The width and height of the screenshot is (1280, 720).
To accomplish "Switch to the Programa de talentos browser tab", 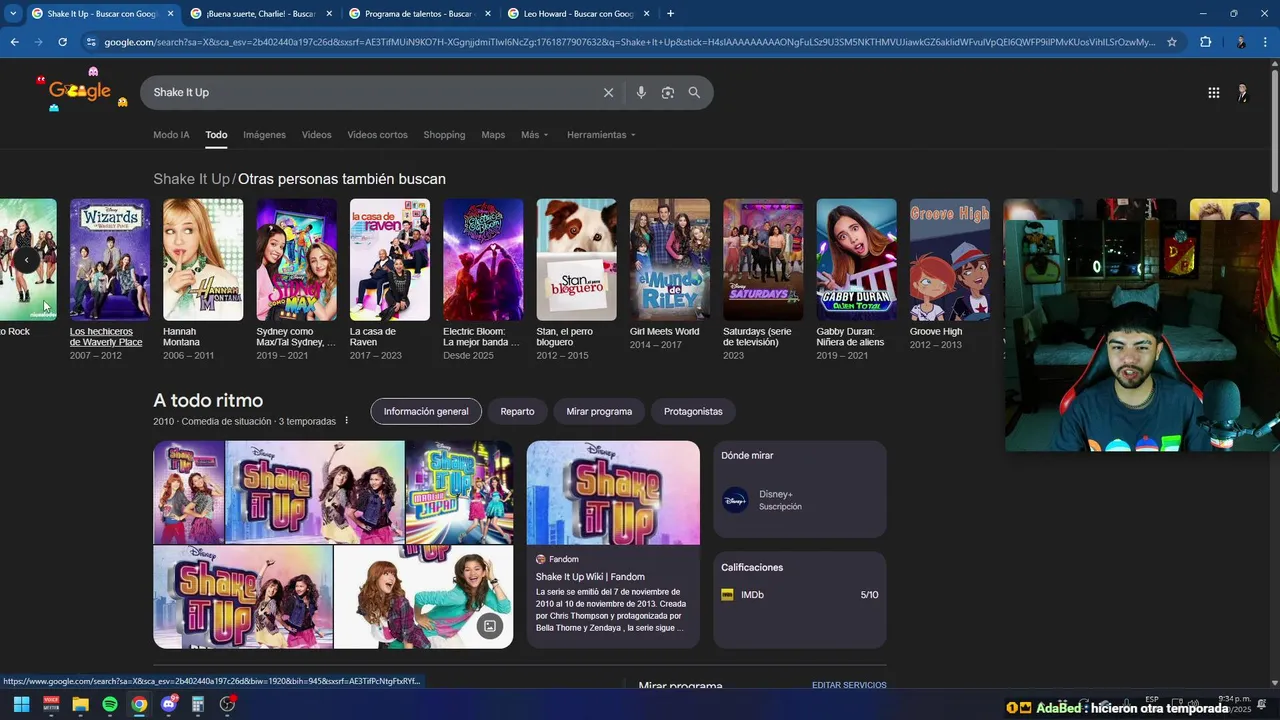I will point(418,14).
